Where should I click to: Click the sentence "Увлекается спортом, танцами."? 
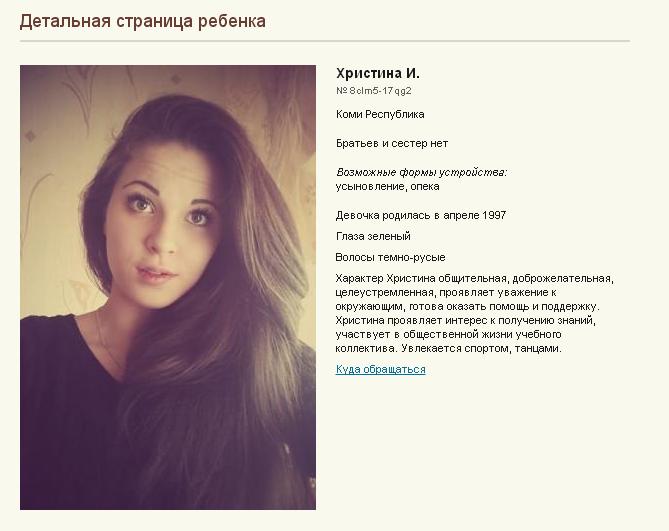tap(482, 348)
